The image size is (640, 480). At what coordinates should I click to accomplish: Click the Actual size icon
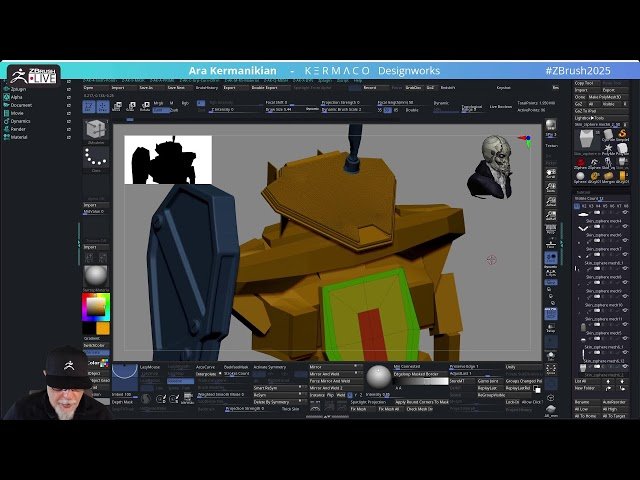click(x=551, y=201)
